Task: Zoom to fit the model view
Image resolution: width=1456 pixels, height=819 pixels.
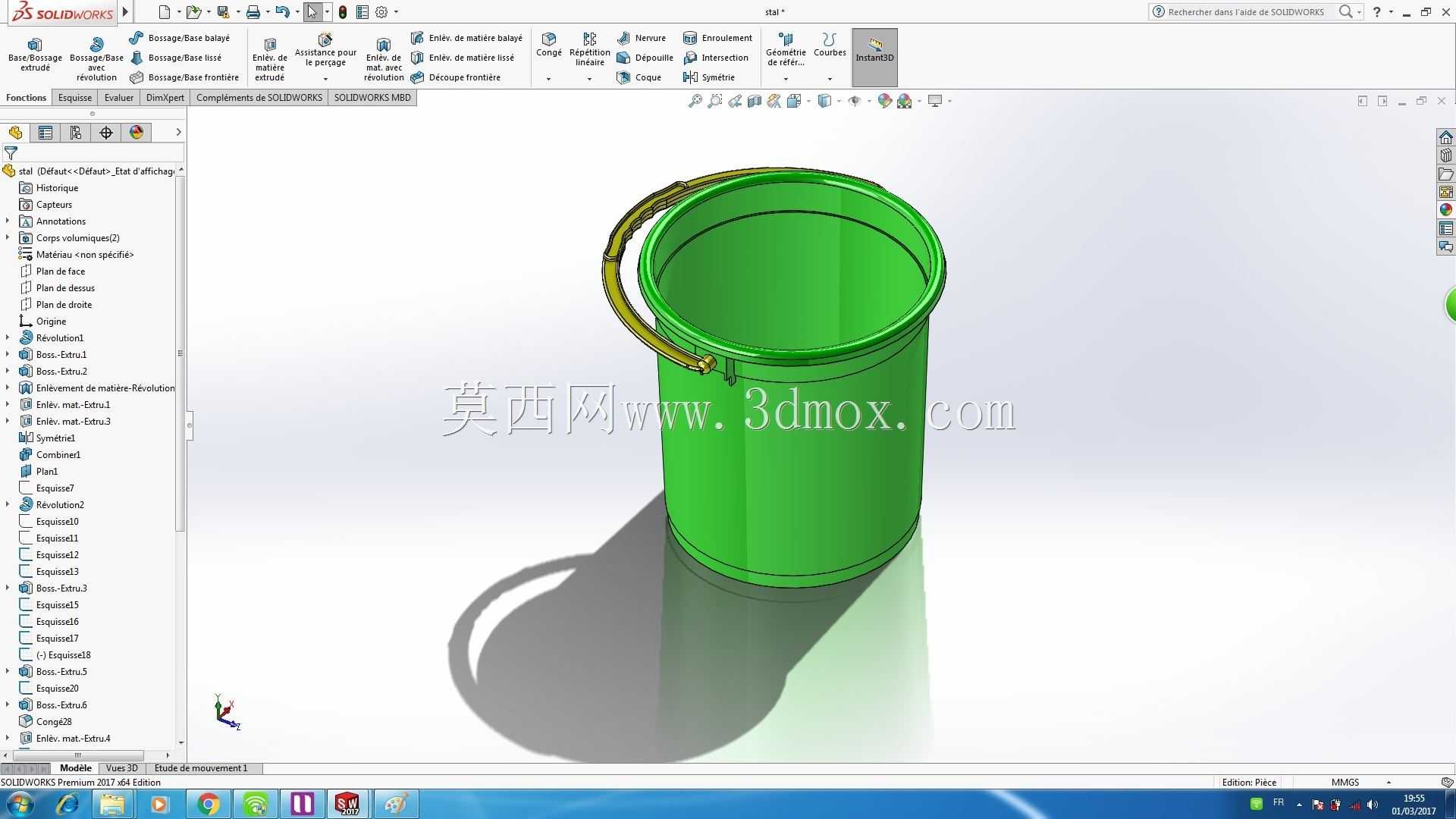Action: pyautogui.click(x=695, y=101)
